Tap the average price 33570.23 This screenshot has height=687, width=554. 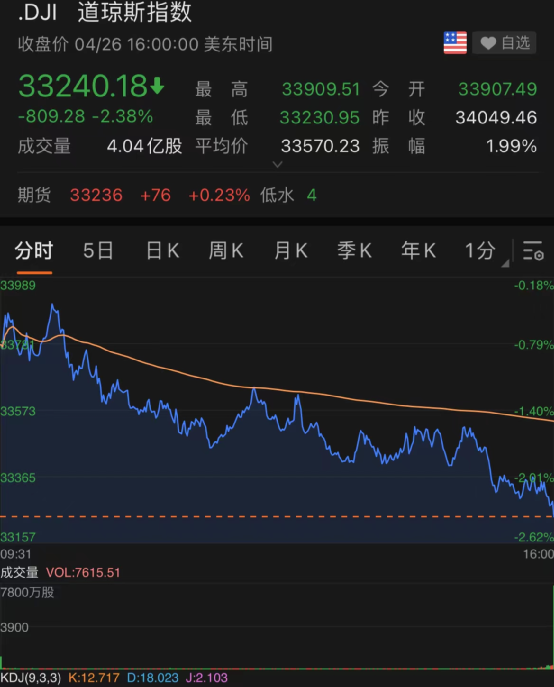[320, 146]
